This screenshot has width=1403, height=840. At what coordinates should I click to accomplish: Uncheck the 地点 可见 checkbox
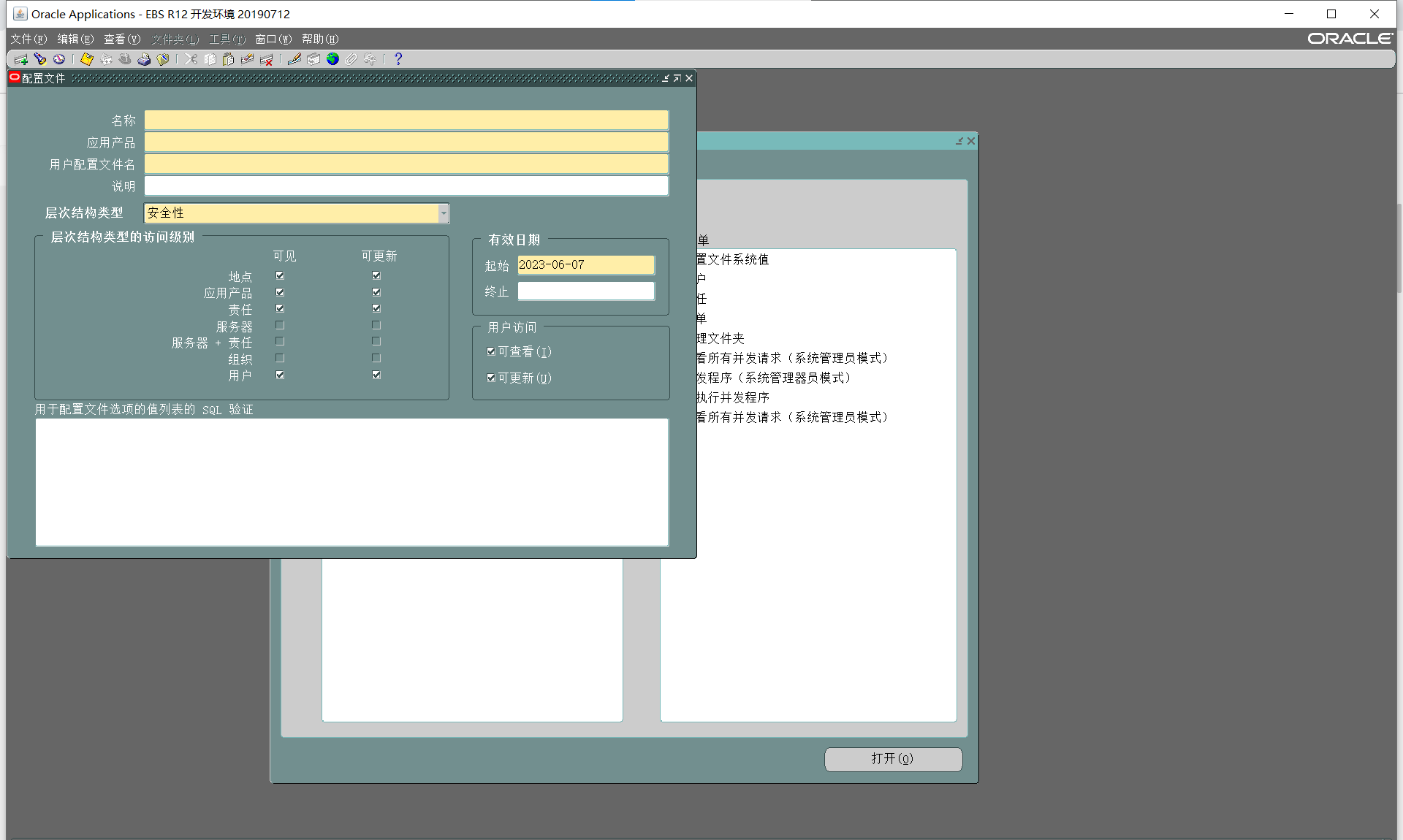[280, 275]
